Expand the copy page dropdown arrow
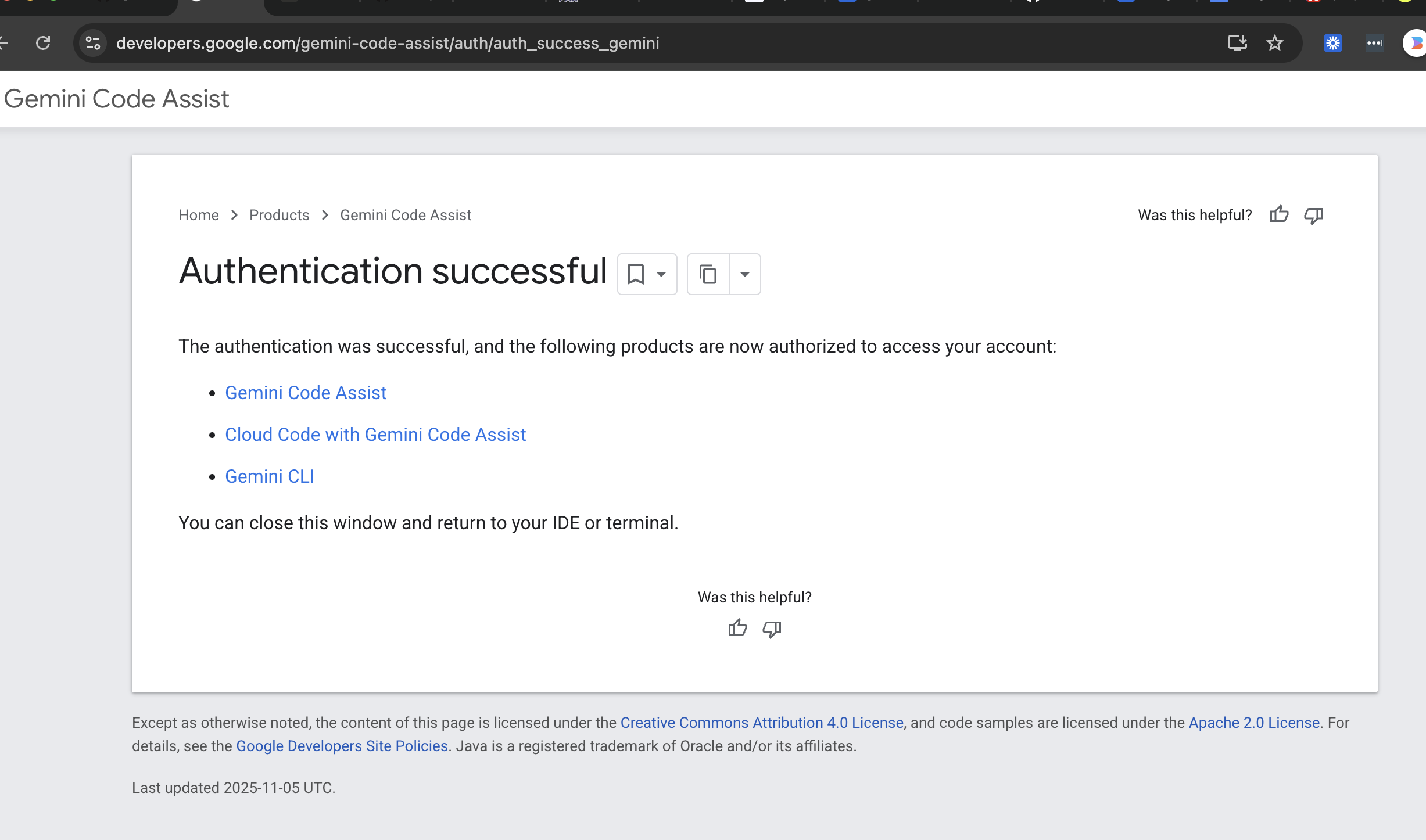Viewport: 1426px width, 840px height. 745,274
